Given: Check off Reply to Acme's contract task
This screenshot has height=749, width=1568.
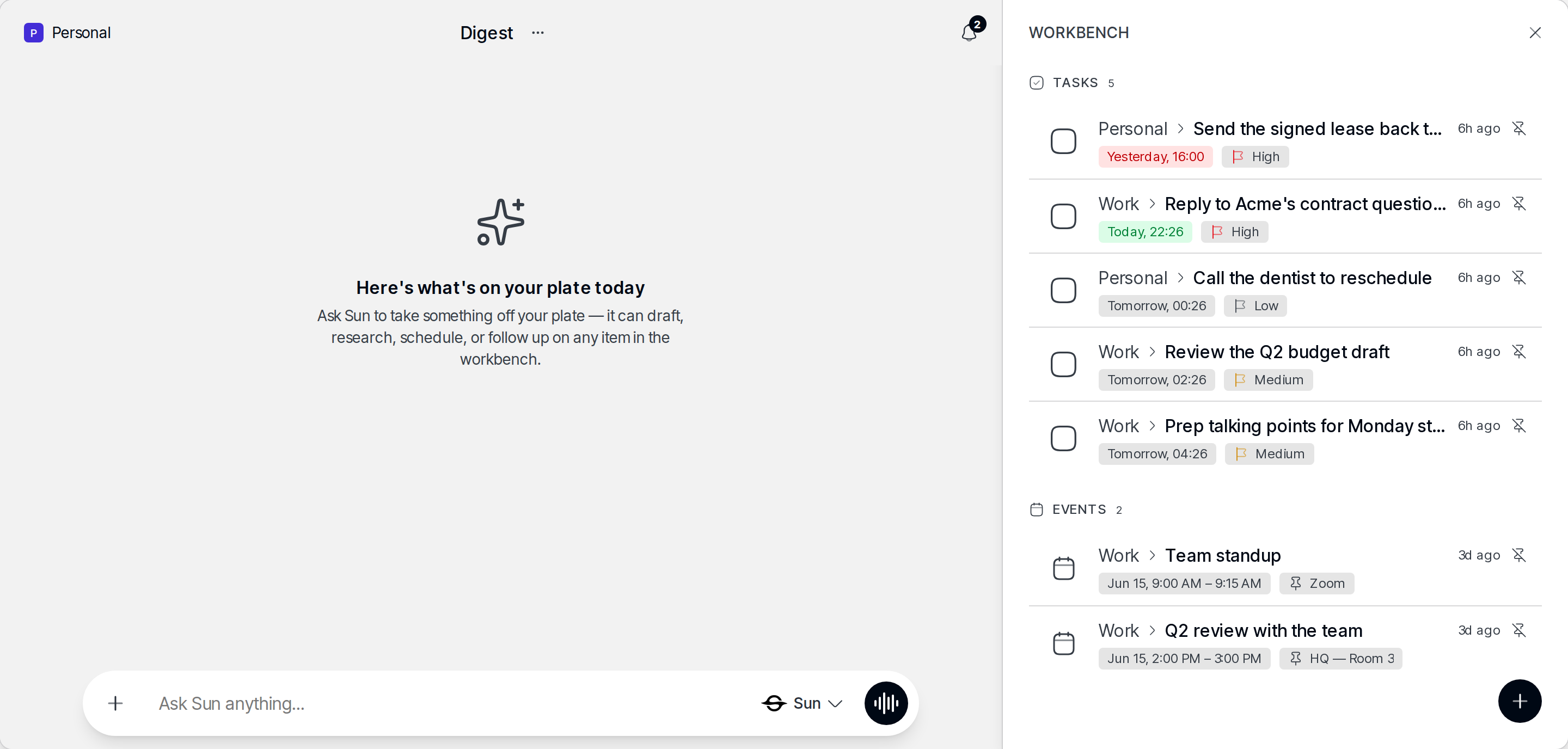Looking at the screenshot, I should coord(1063,216).
